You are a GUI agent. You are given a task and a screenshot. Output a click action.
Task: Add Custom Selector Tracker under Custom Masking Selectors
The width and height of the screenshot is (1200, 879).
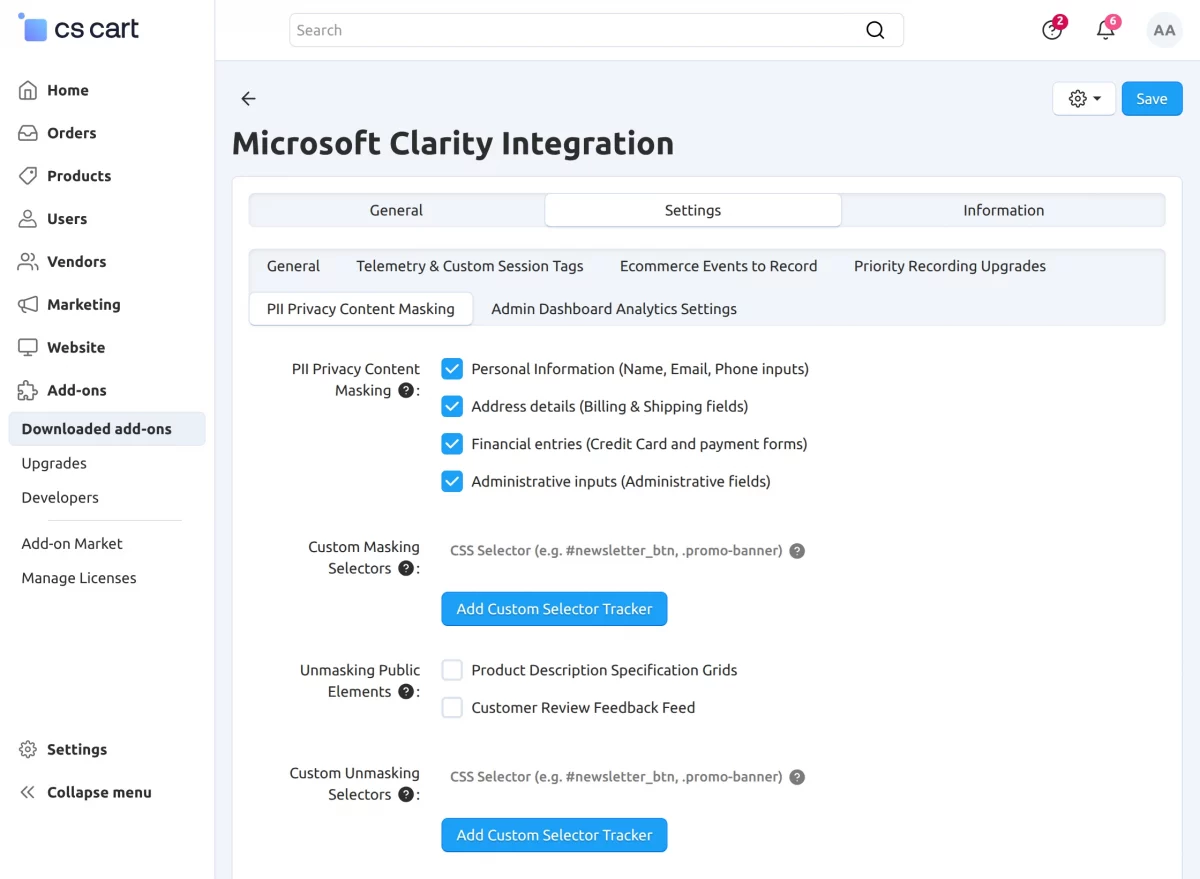(554, 609)
